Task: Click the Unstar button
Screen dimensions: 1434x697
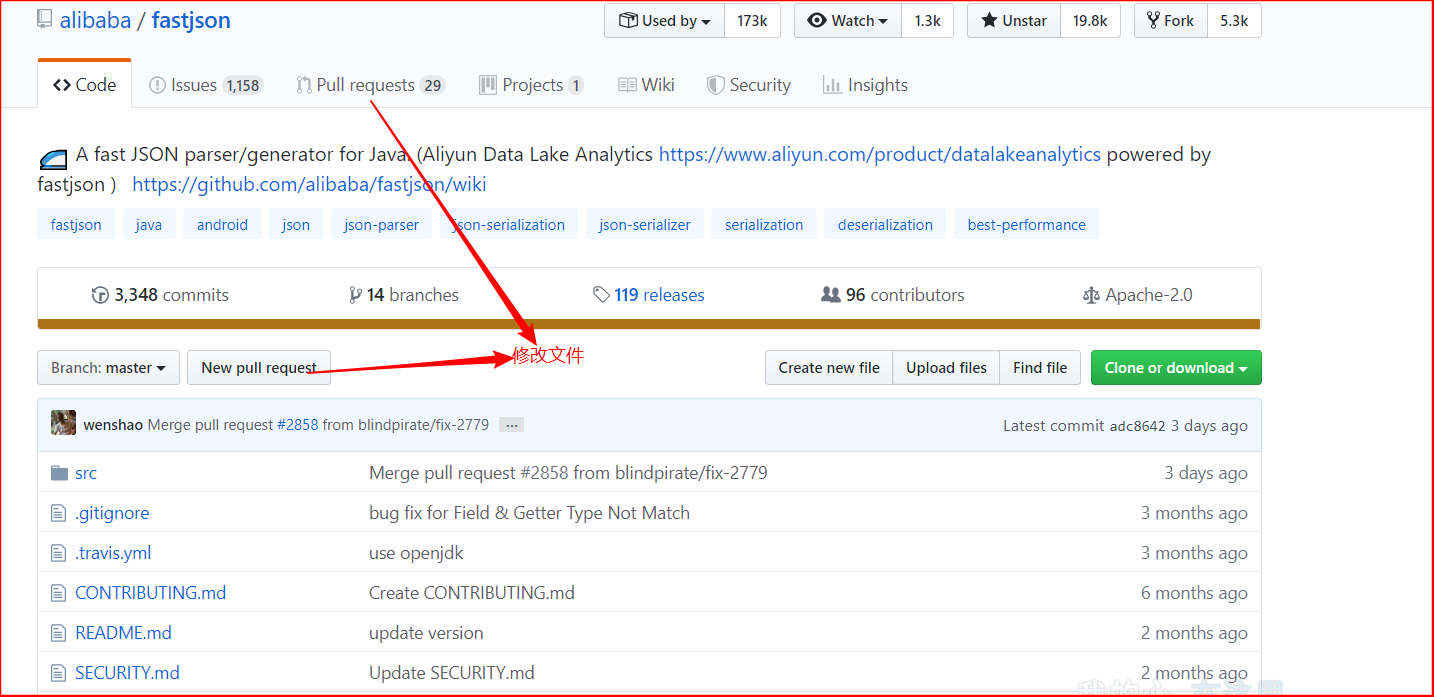Action: coord(1014,21)
